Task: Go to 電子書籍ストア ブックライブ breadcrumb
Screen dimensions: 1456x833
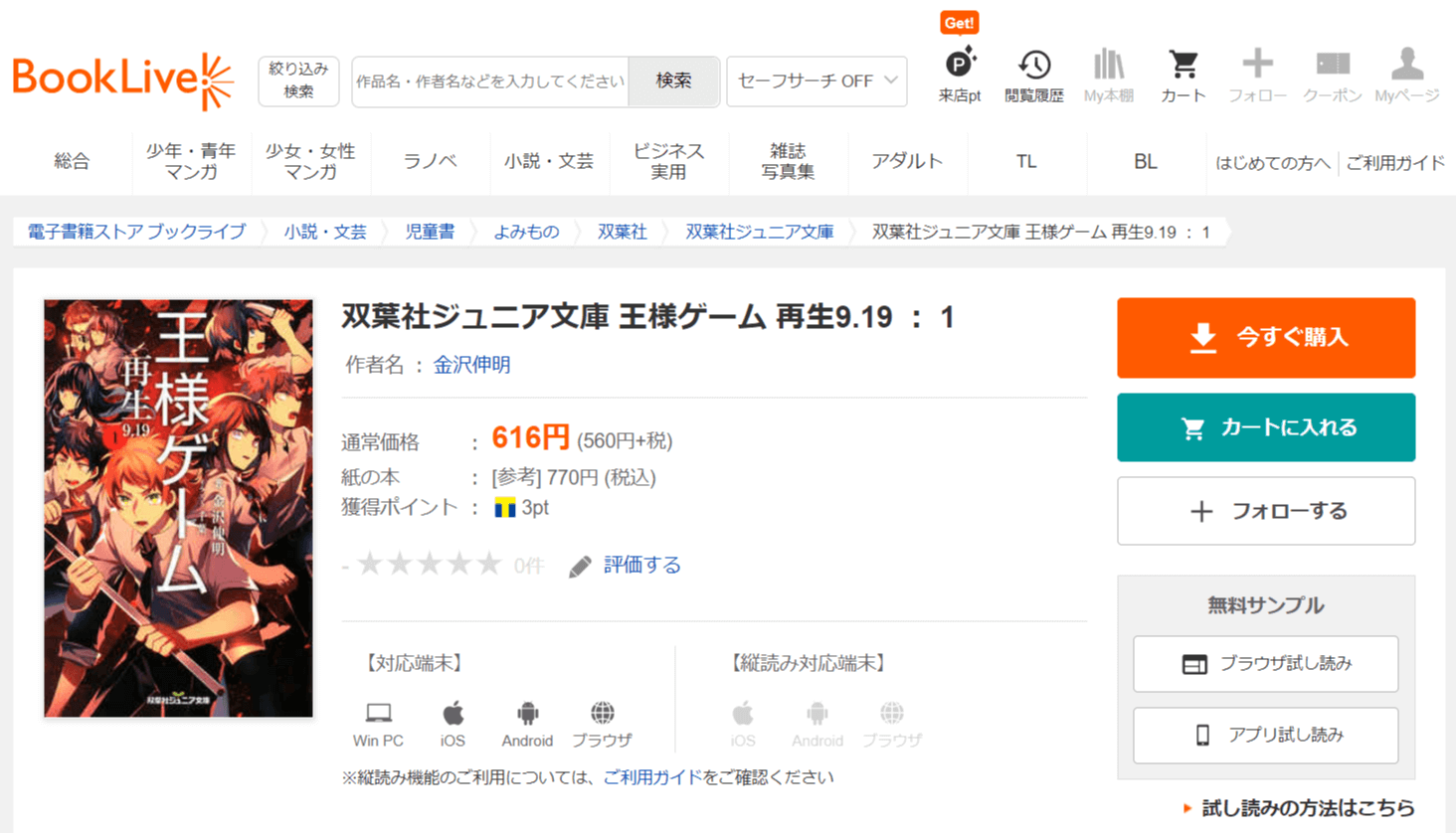Action: point(136,232)
